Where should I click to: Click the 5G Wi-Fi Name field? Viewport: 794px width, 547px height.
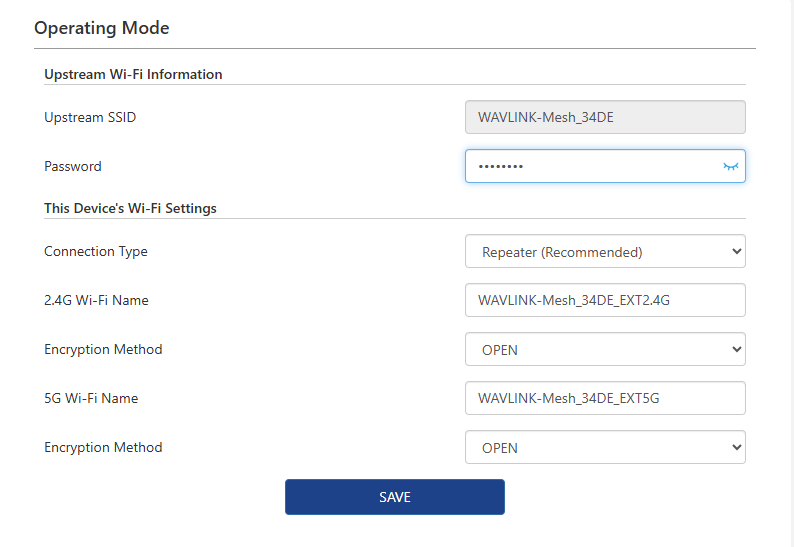coord(605,398)
